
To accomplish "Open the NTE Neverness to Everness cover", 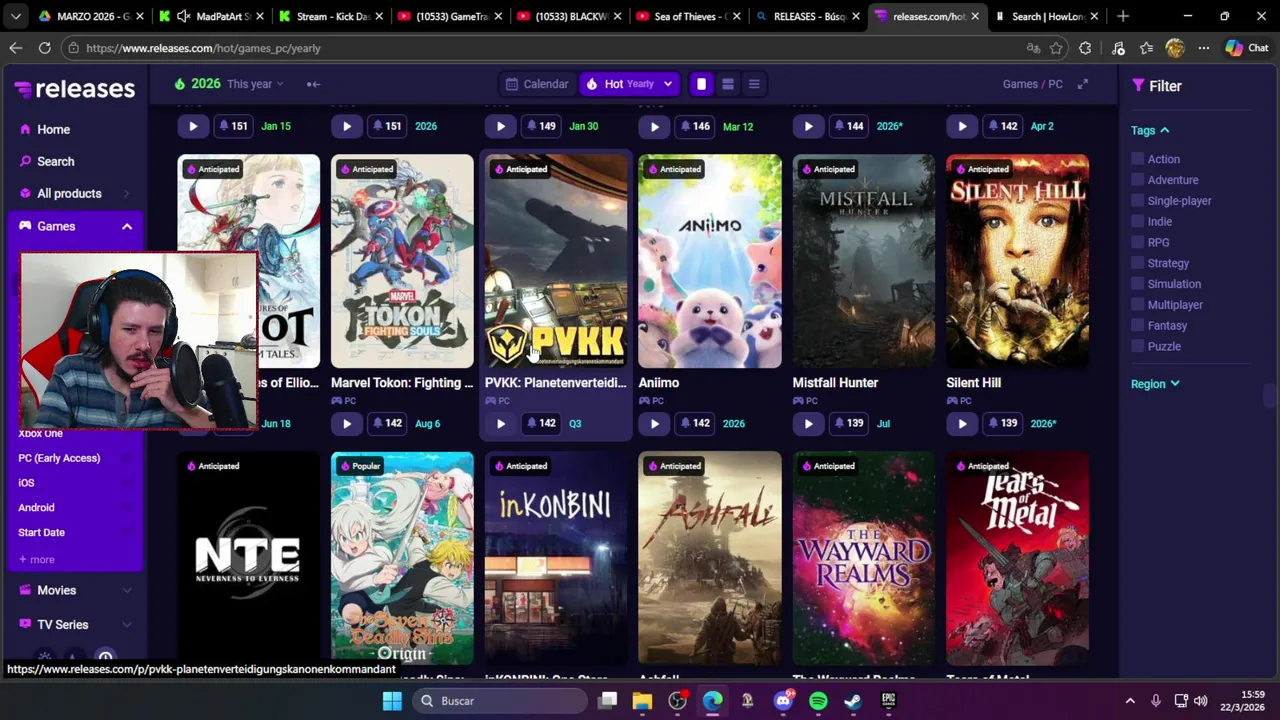I will [x=248, y=558].
